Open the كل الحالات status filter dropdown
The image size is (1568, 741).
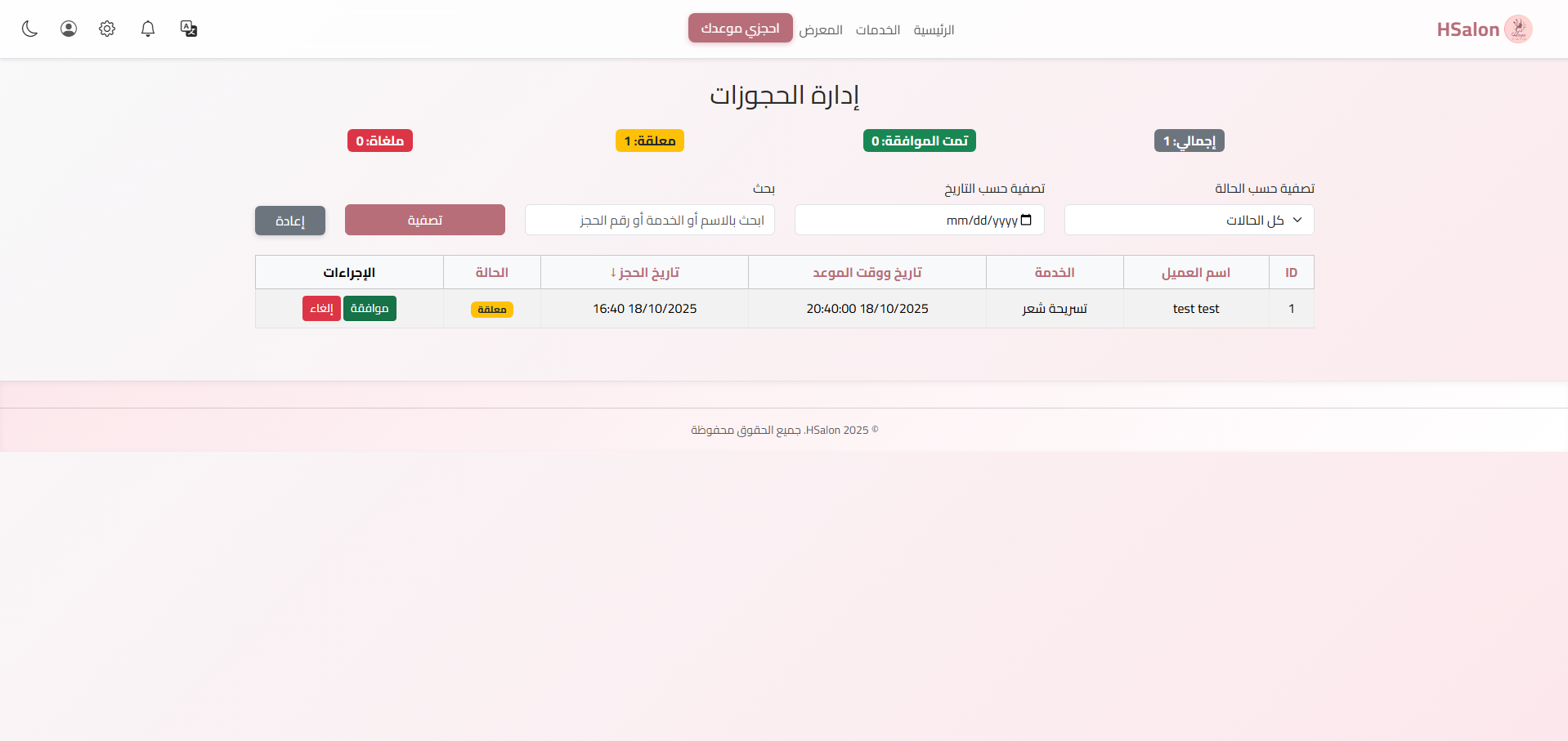coord(1188,220)
